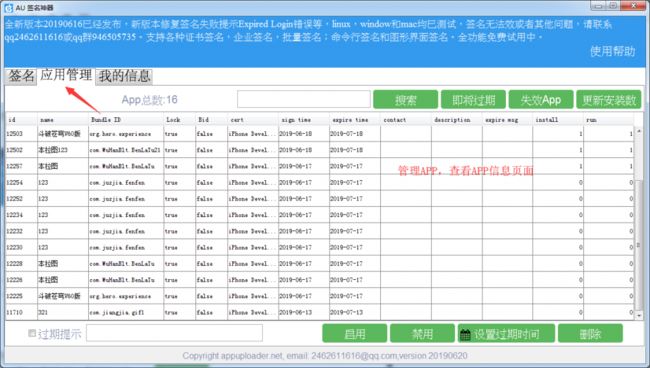Click the App总数:16 label
Screen dimensions: 650x368
(x=149, y=100)
